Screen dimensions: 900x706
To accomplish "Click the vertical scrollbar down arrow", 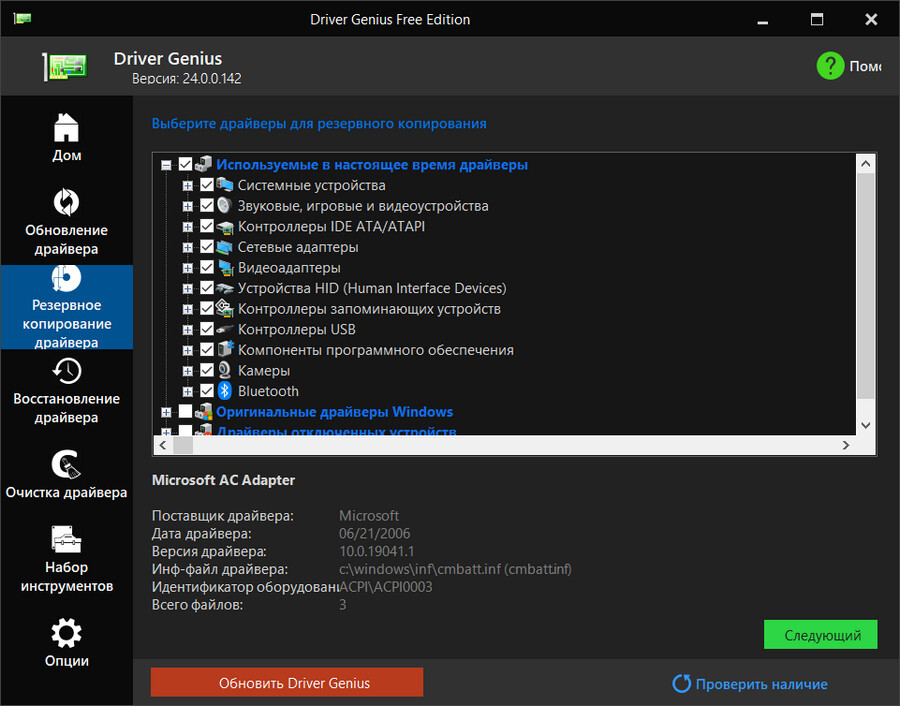I will 866,425.
